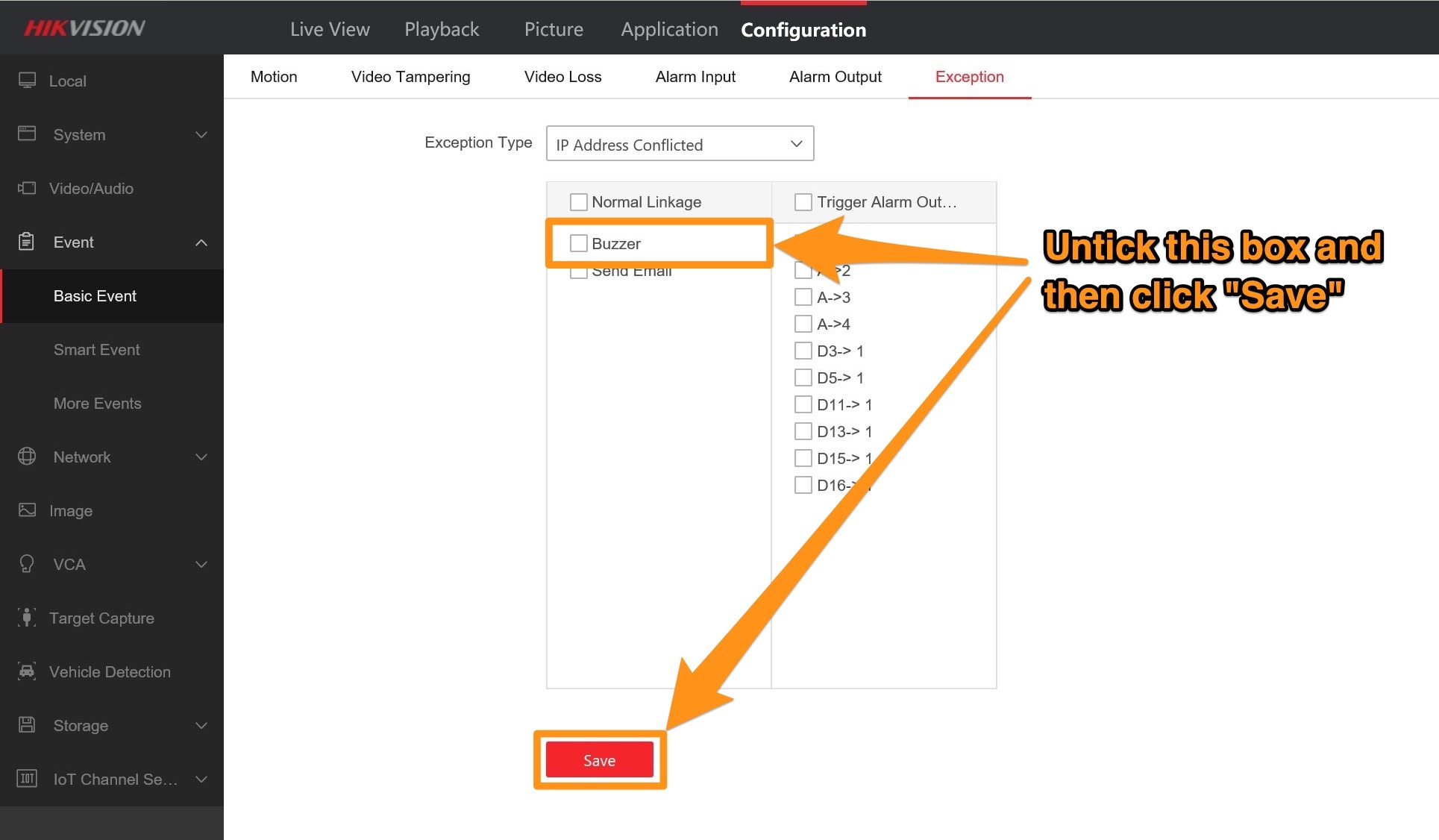Click the Target Capture person icon
Screen dimensions: 1439x840
[27, 618]
